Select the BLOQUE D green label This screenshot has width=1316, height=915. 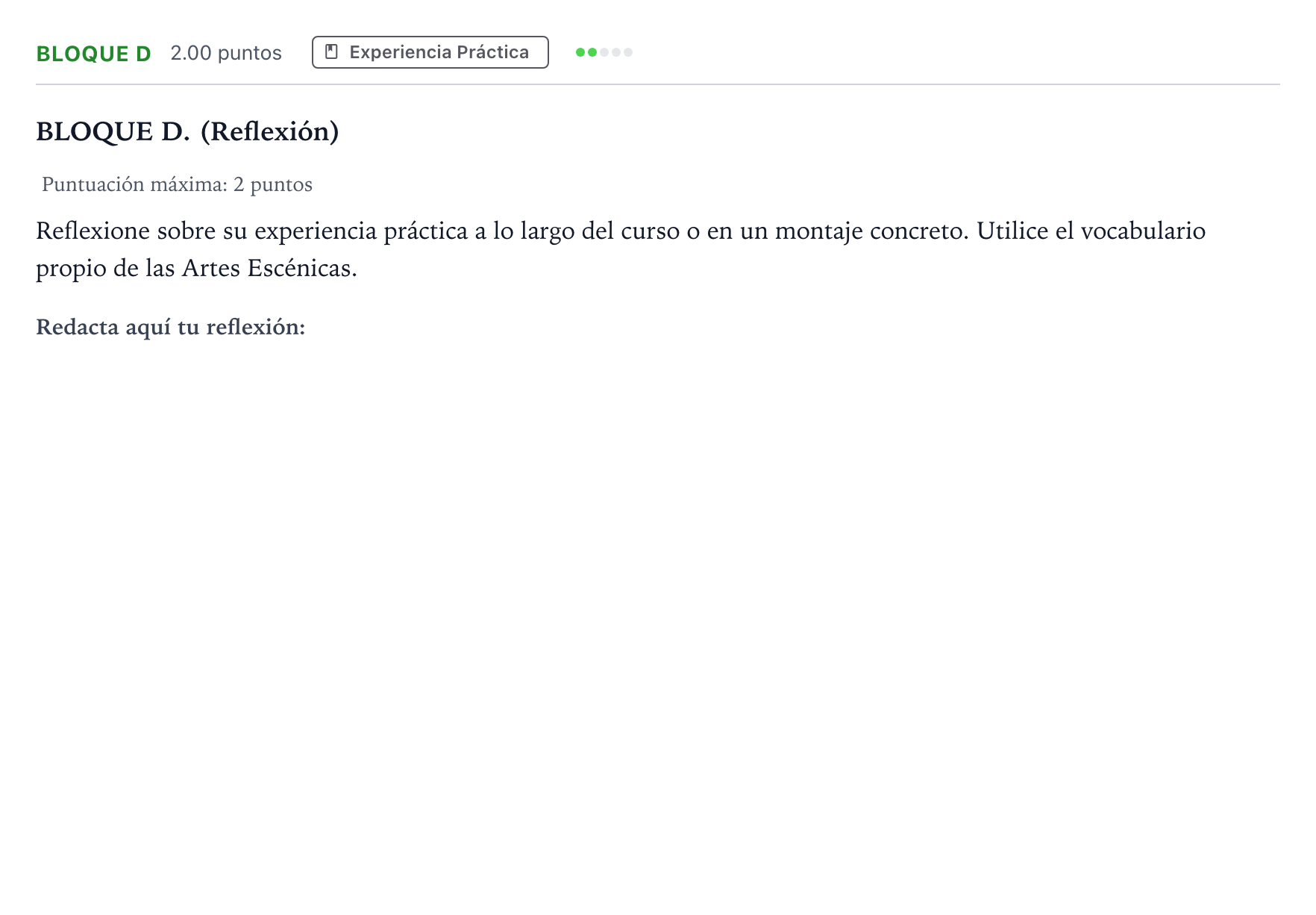coord(94,54)
